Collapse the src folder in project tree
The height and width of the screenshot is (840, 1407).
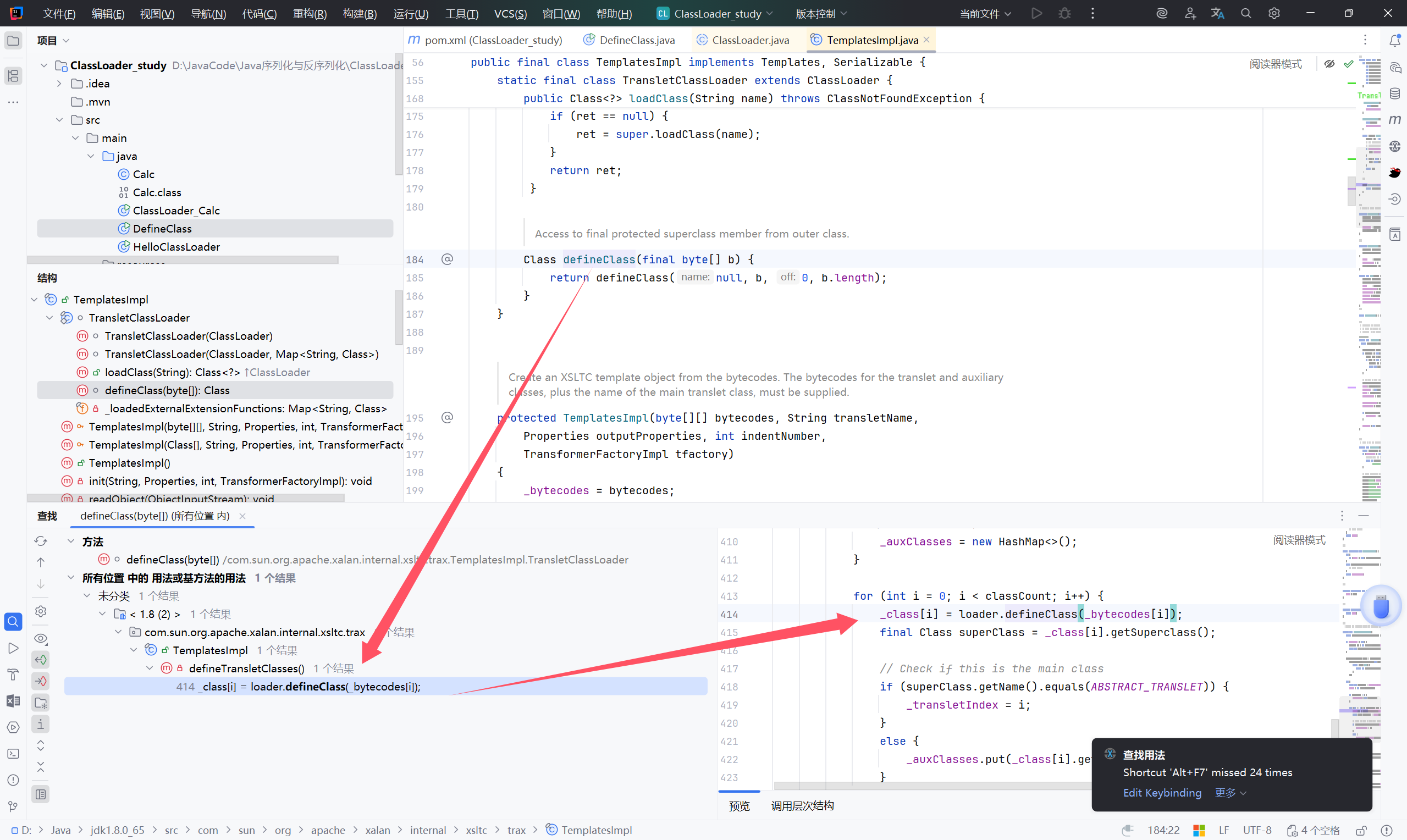[x=59, y=120]
